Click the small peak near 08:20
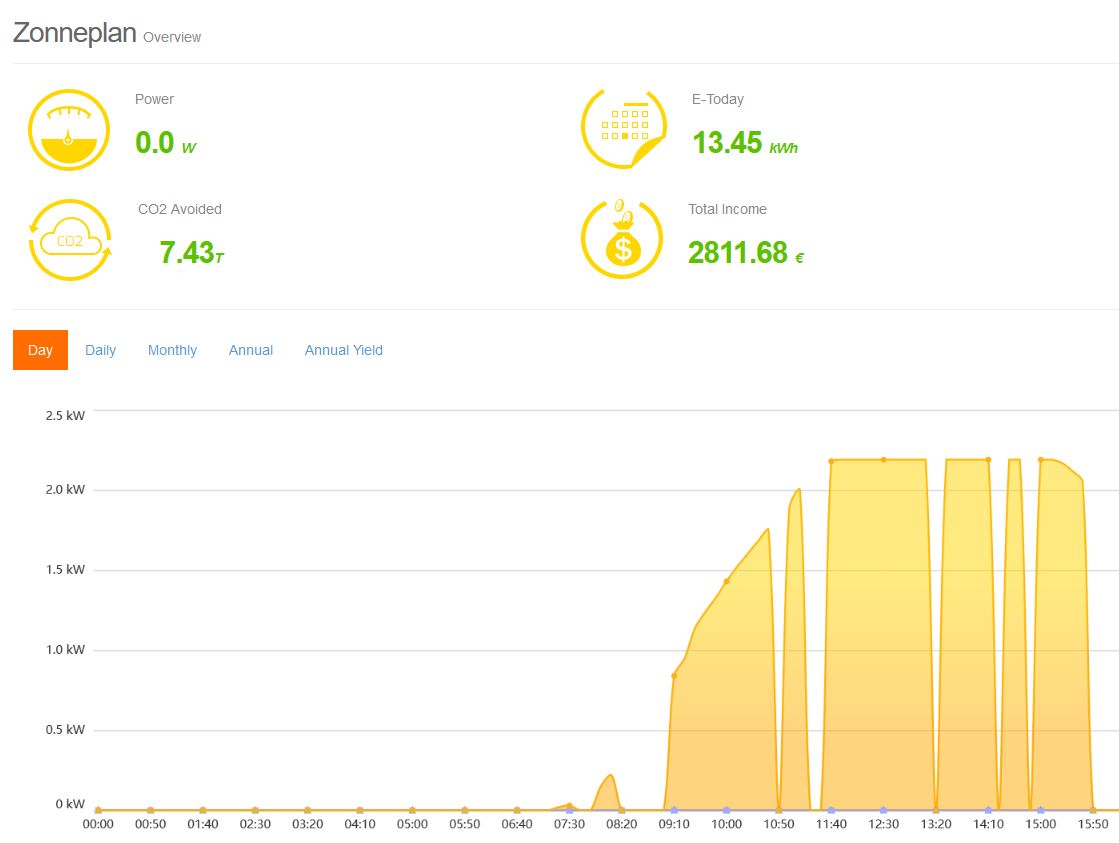Image resolution: width=1119 pixels, height=843 pixels. (609, 776)
